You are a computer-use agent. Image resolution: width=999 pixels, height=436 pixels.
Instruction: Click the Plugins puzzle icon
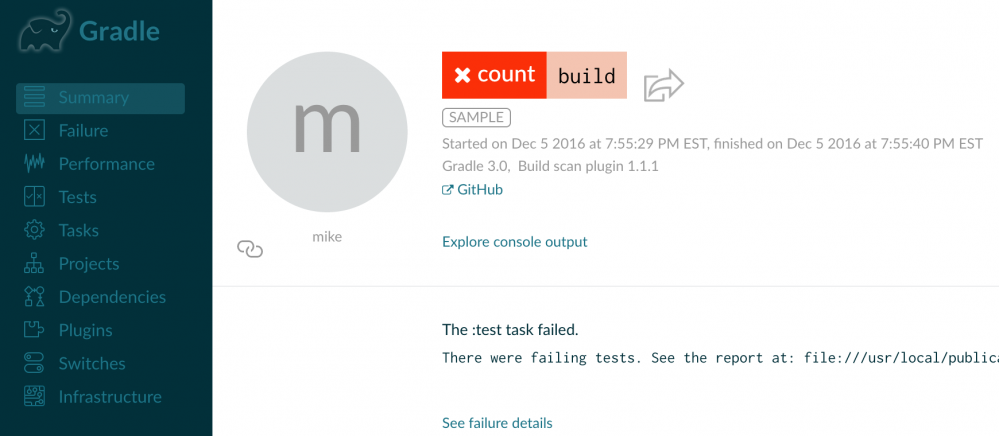[x=35, y=330]
